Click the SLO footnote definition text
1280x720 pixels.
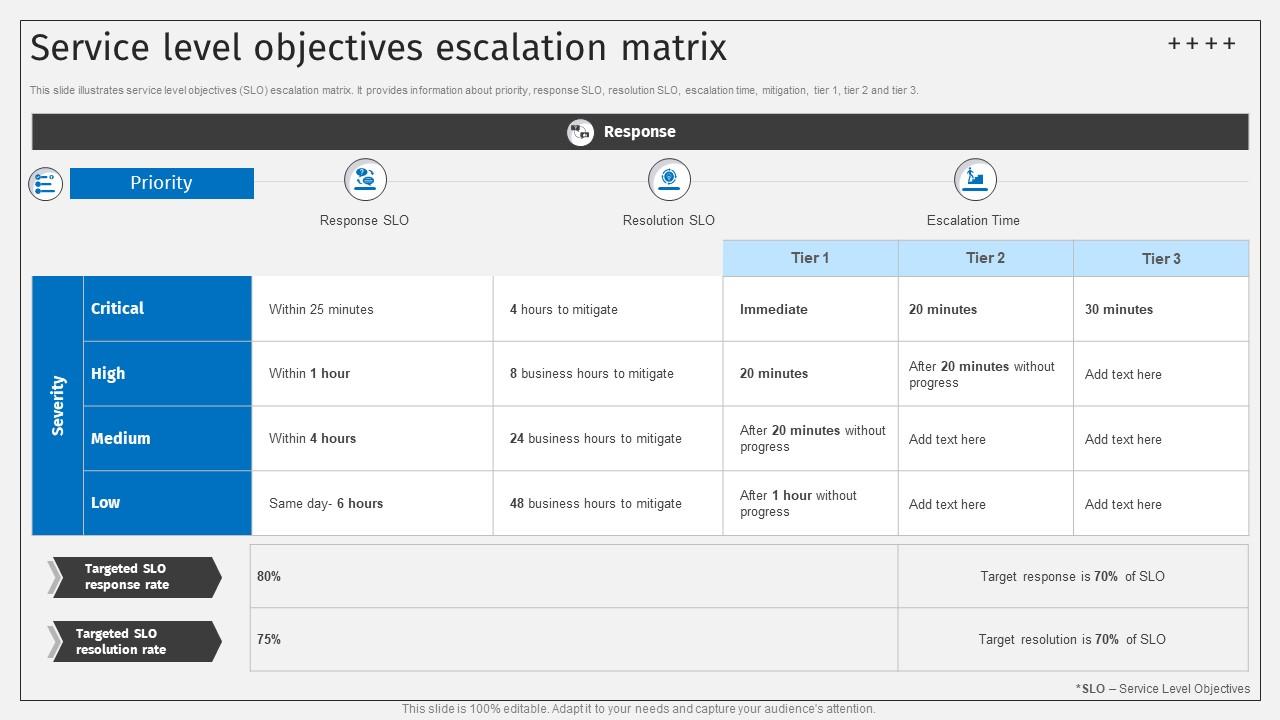(1163, 689)
